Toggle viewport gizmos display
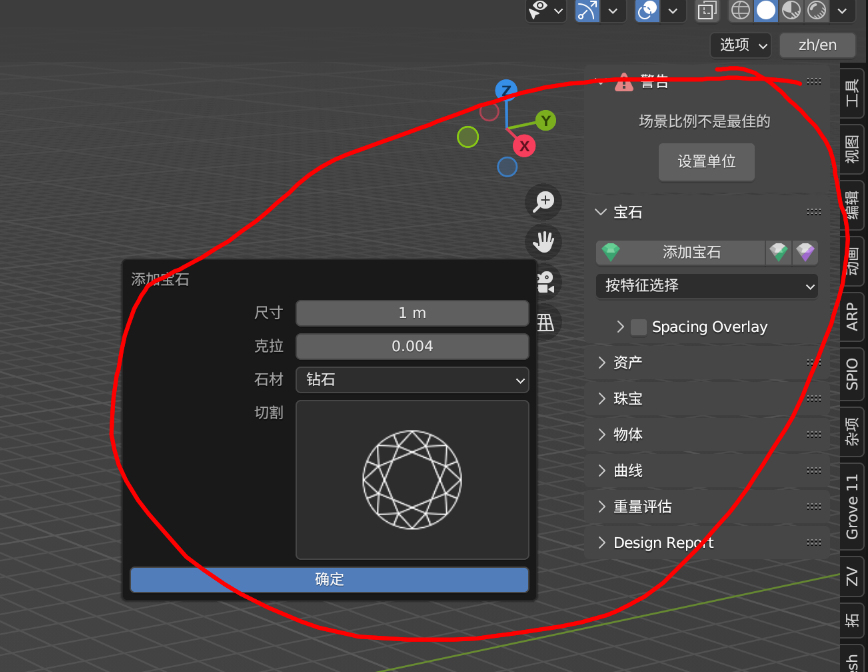Image resolution: width=868 pixels, height=672 pixels. 587,10
